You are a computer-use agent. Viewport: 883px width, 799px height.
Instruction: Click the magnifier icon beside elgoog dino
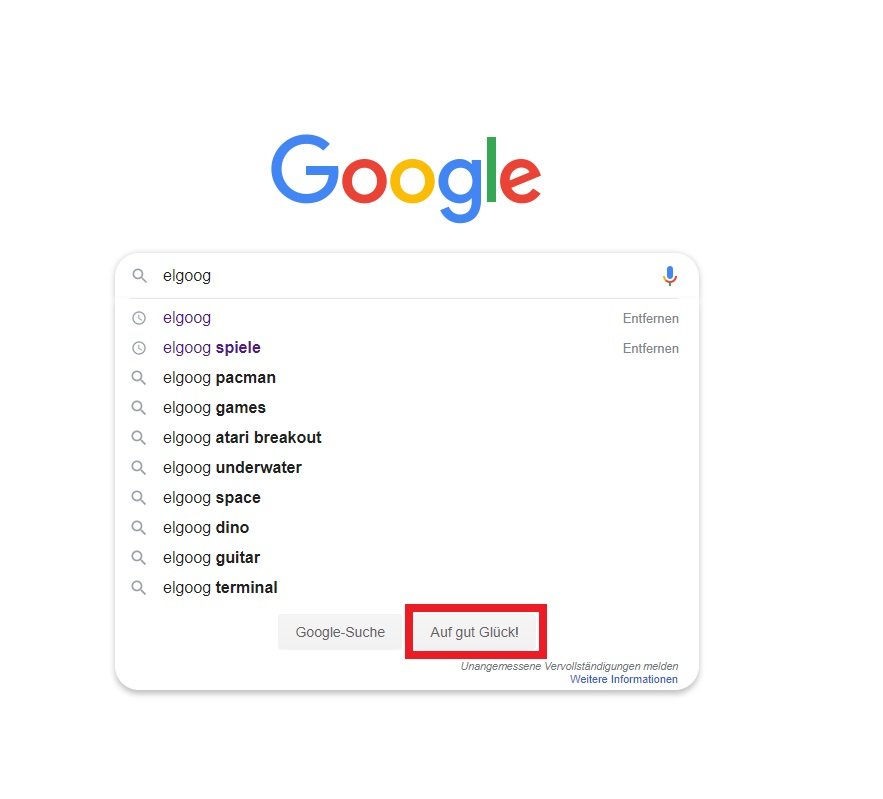(138, 528)
